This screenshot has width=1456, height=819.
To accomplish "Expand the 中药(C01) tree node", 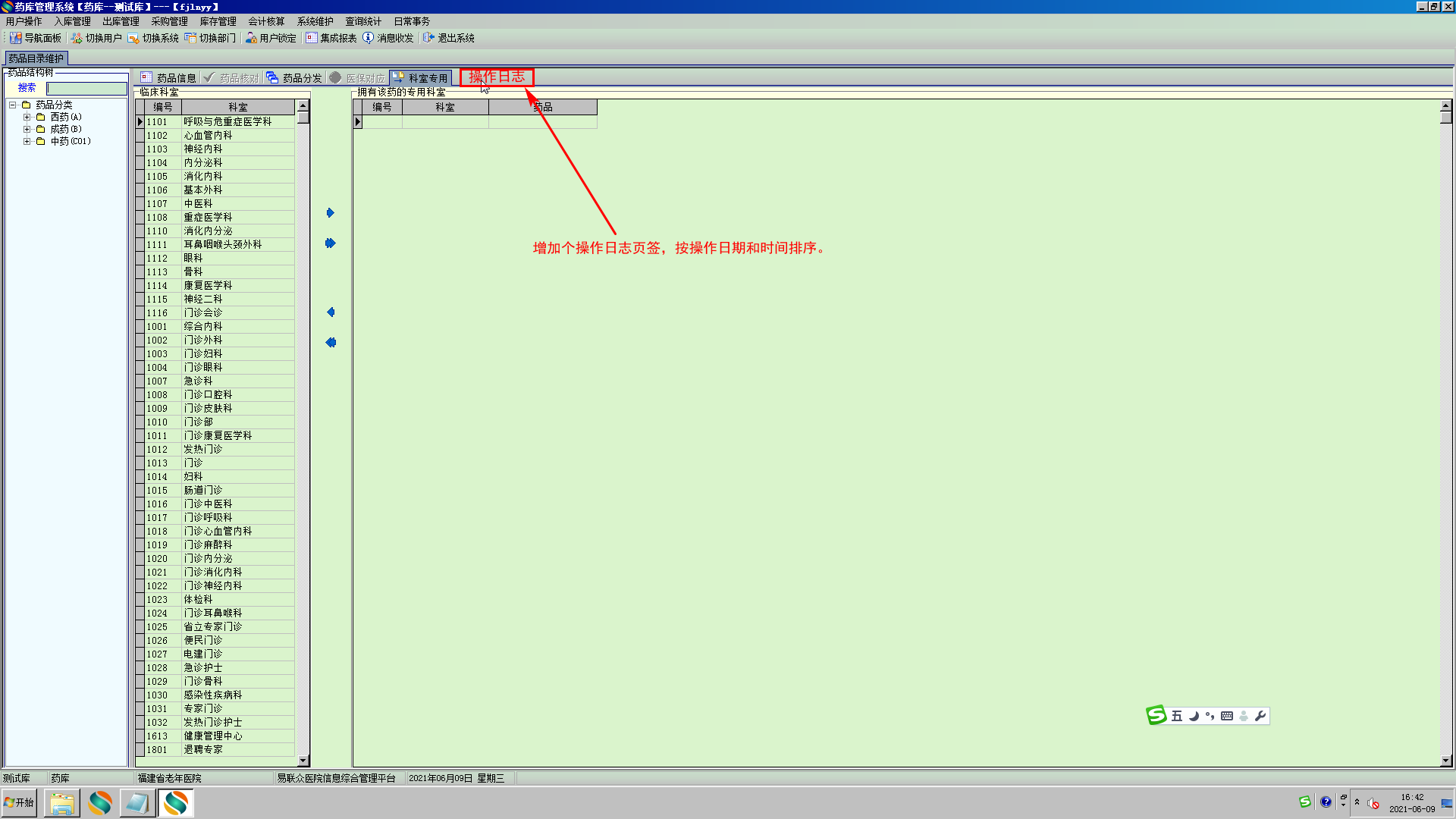I will point(27,141).
